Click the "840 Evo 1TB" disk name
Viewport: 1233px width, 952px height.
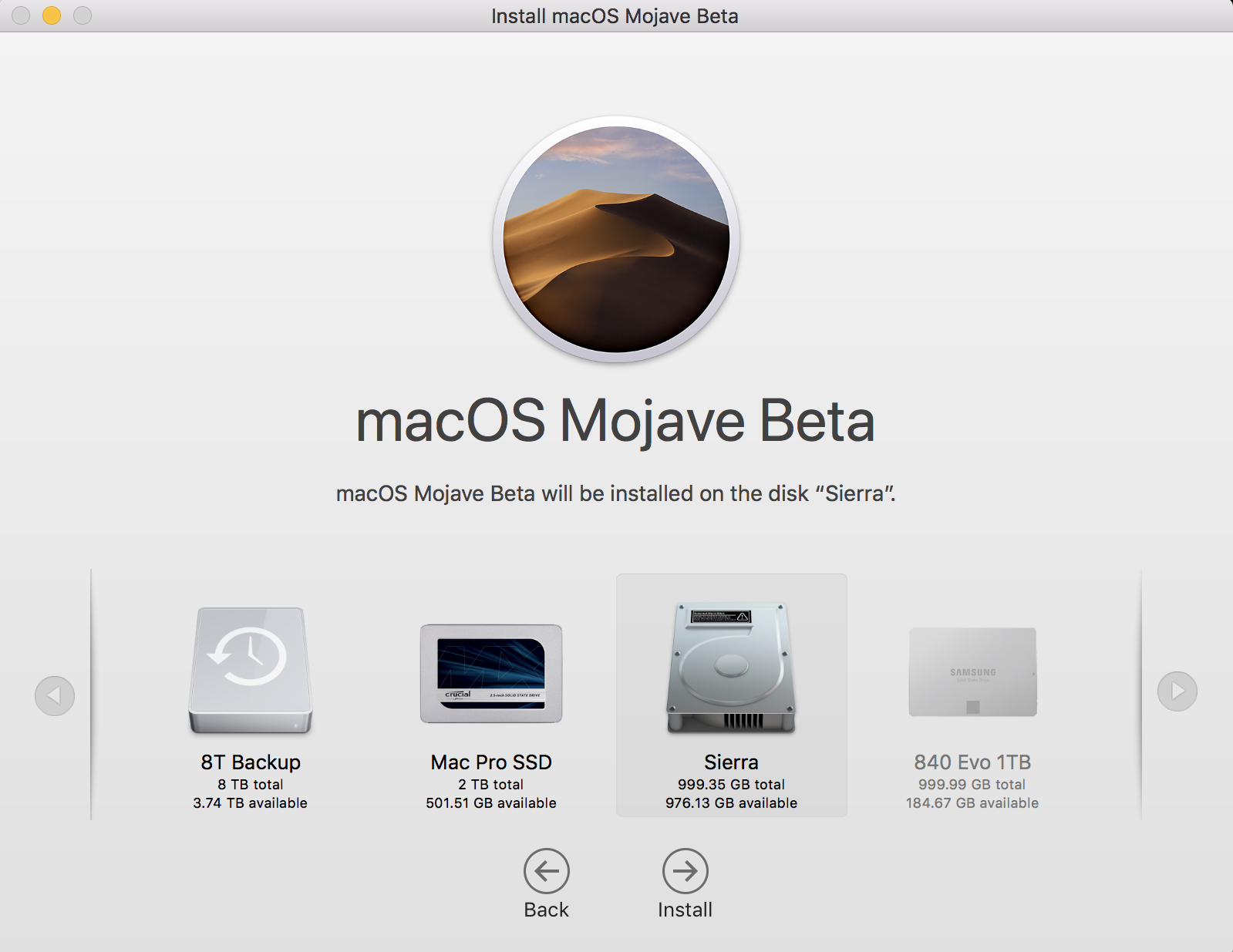pos(972,762)
